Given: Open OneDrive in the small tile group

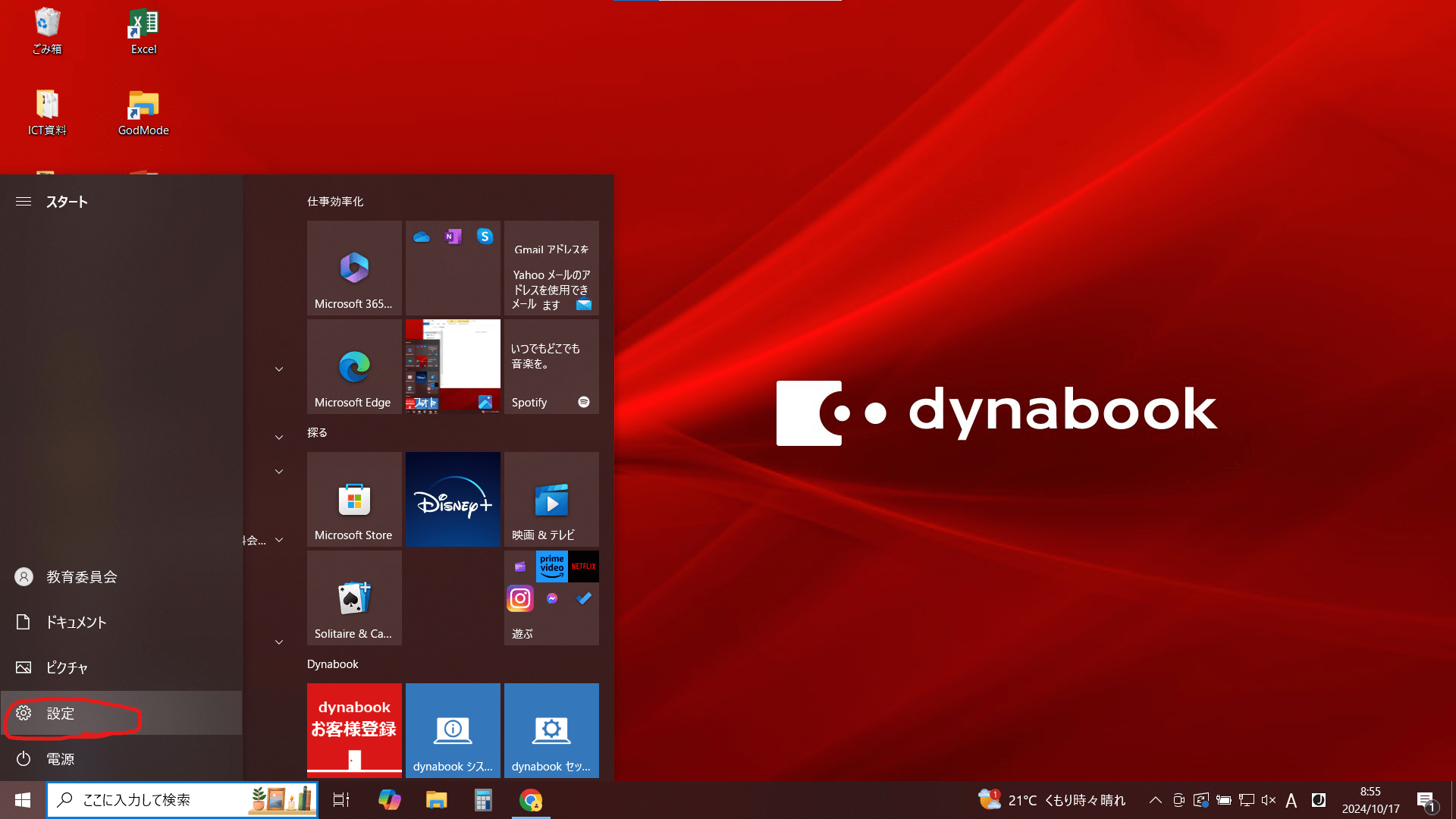Looking at the screenshot, I should point(422,237).
